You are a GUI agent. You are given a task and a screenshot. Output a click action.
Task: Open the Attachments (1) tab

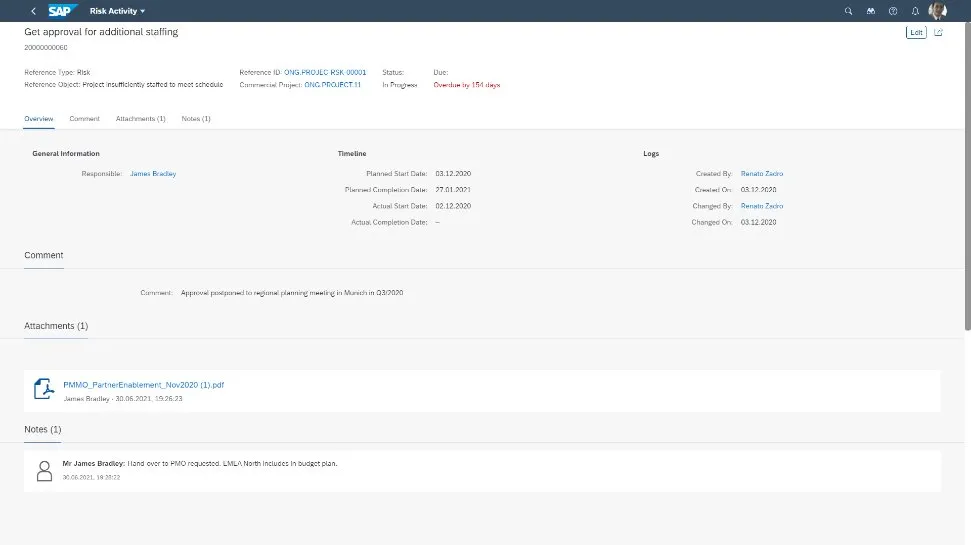[x=141, y=119]
